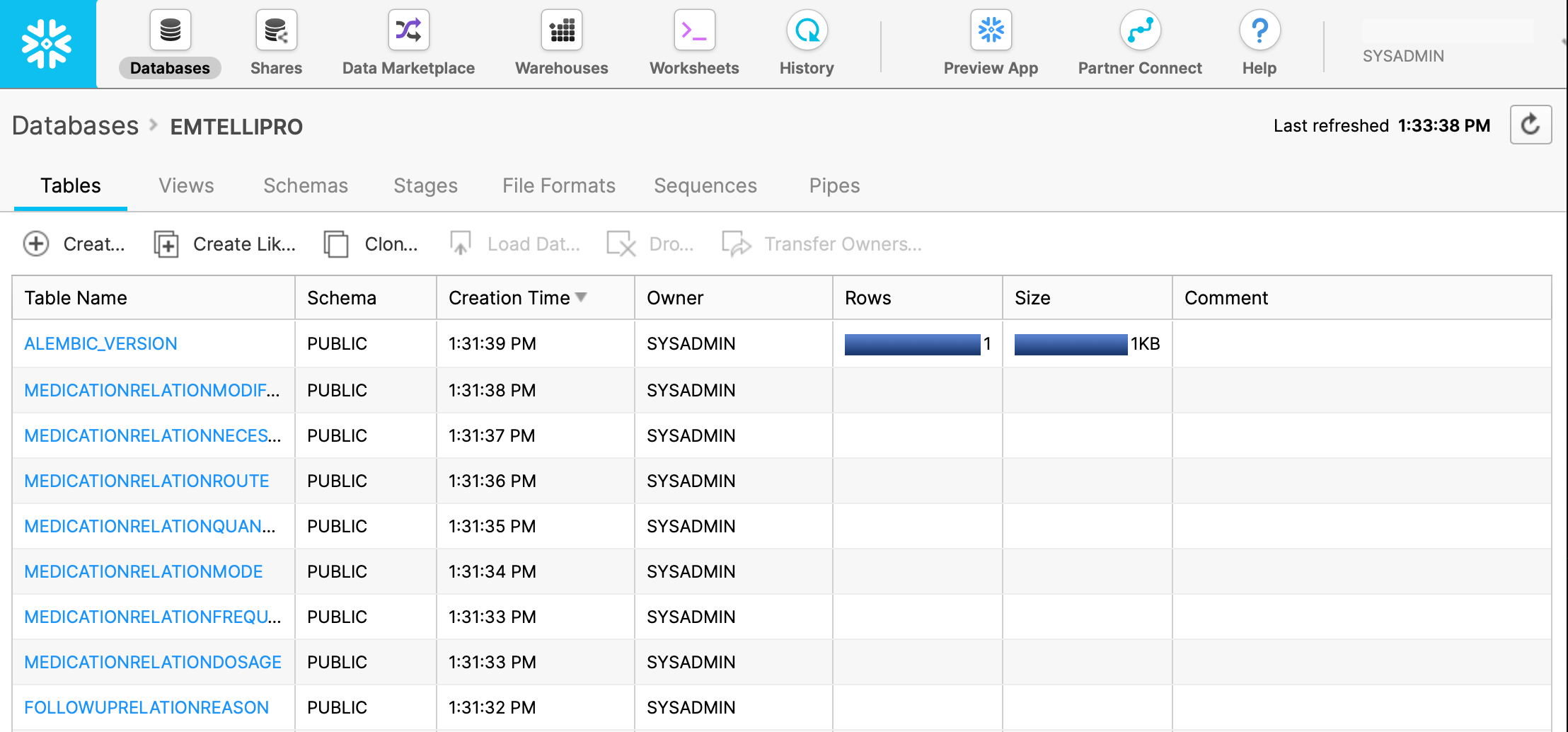
Task: Click the Create Lik... button label
Action: click(x=244, y=244)
